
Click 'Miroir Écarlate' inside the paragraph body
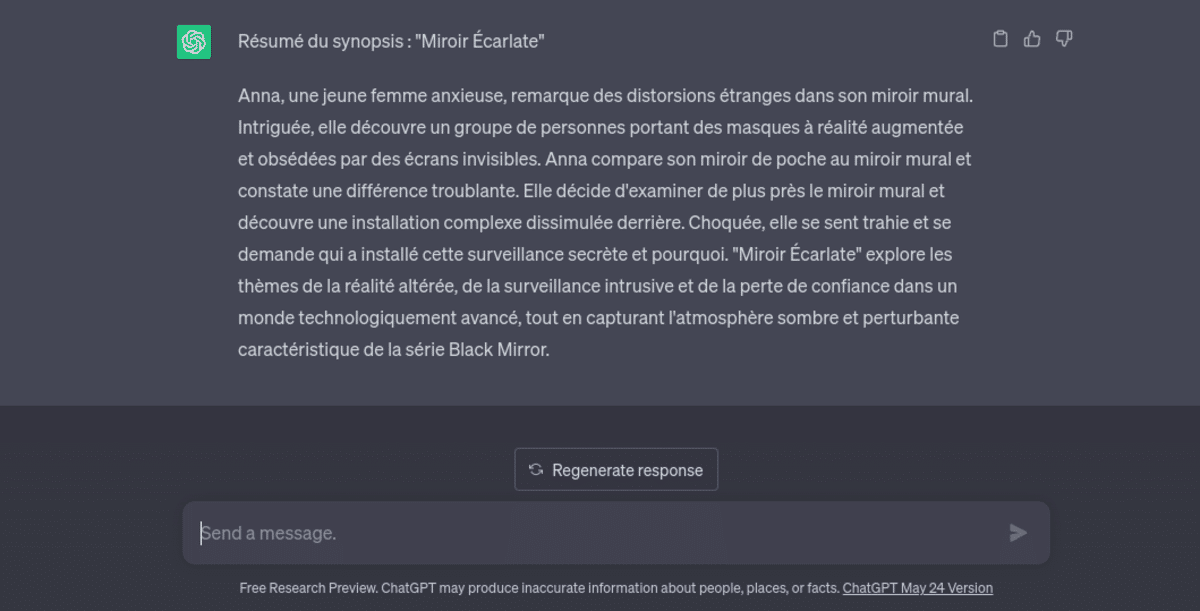798,254
